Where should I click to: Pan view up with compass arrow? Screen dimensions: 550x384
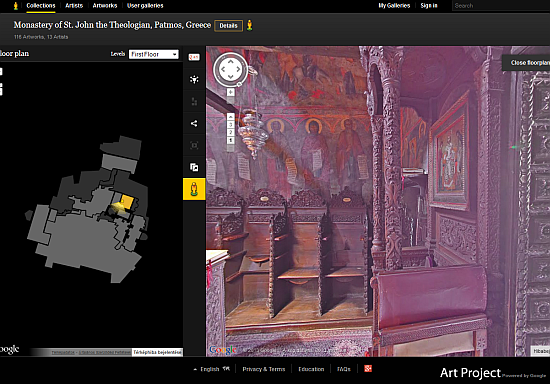230,62
